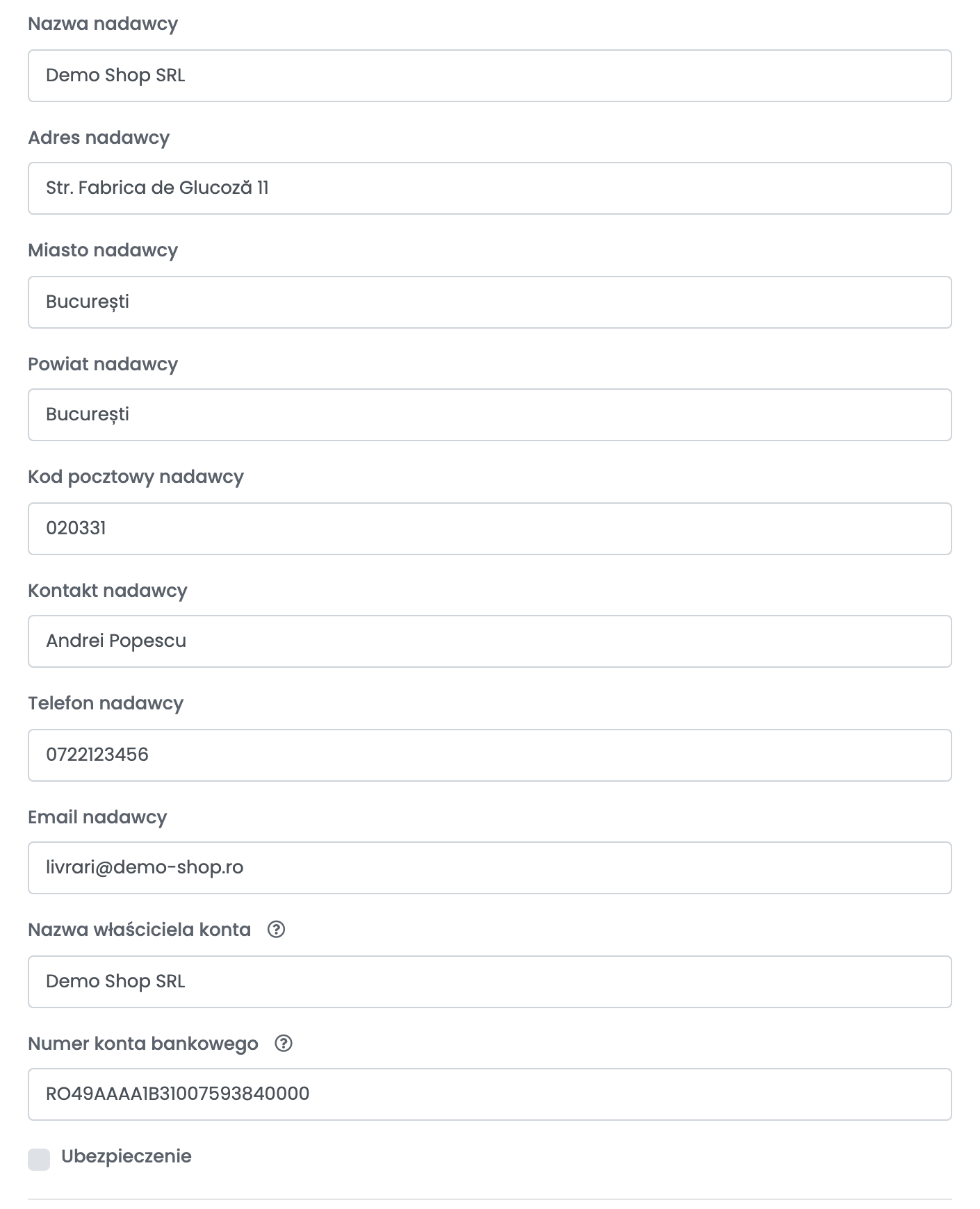Select the Miasto nadawcy input box

pyautogui.click(x=490, y=302)
